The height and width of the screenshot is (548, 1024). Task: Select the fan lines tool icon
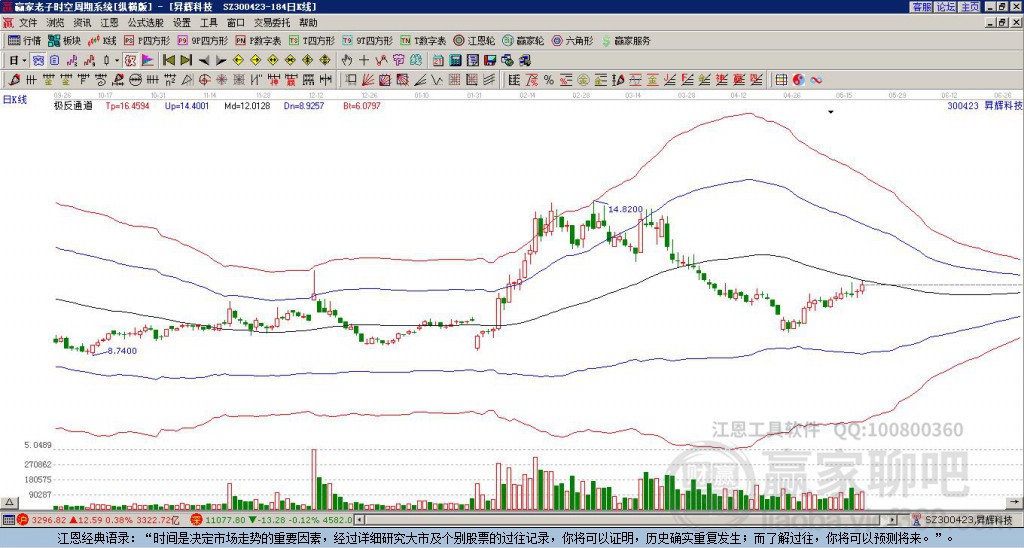(368, 80)
